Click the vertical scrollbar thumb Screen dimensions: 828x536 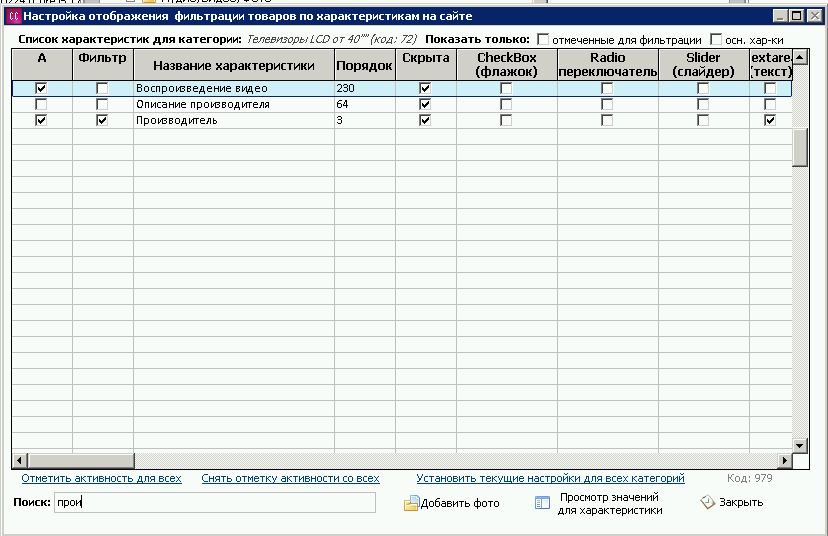[800, 147]
